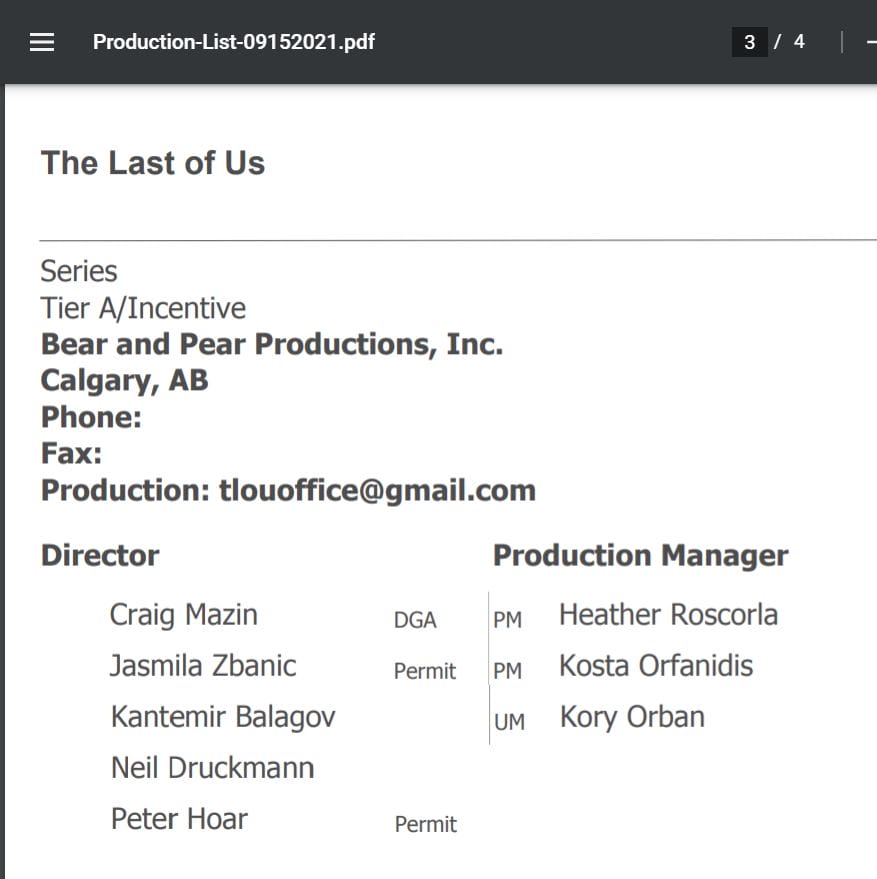Viewport: 877px width, 879px height.
Task: Click the tlouoffice@gmail.com email address
Action: click(377, 490)
